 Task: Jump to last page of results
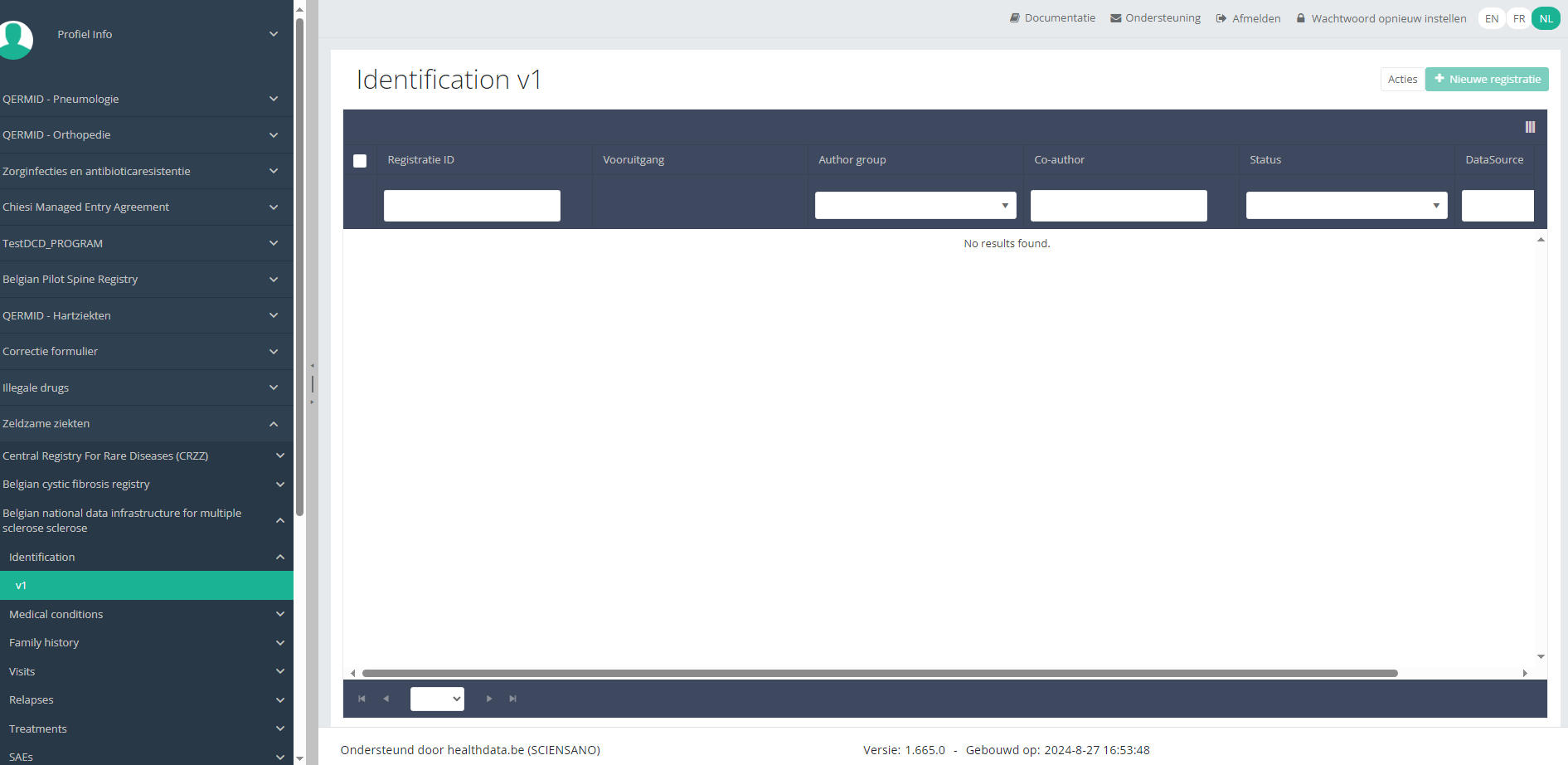[513, 699]
